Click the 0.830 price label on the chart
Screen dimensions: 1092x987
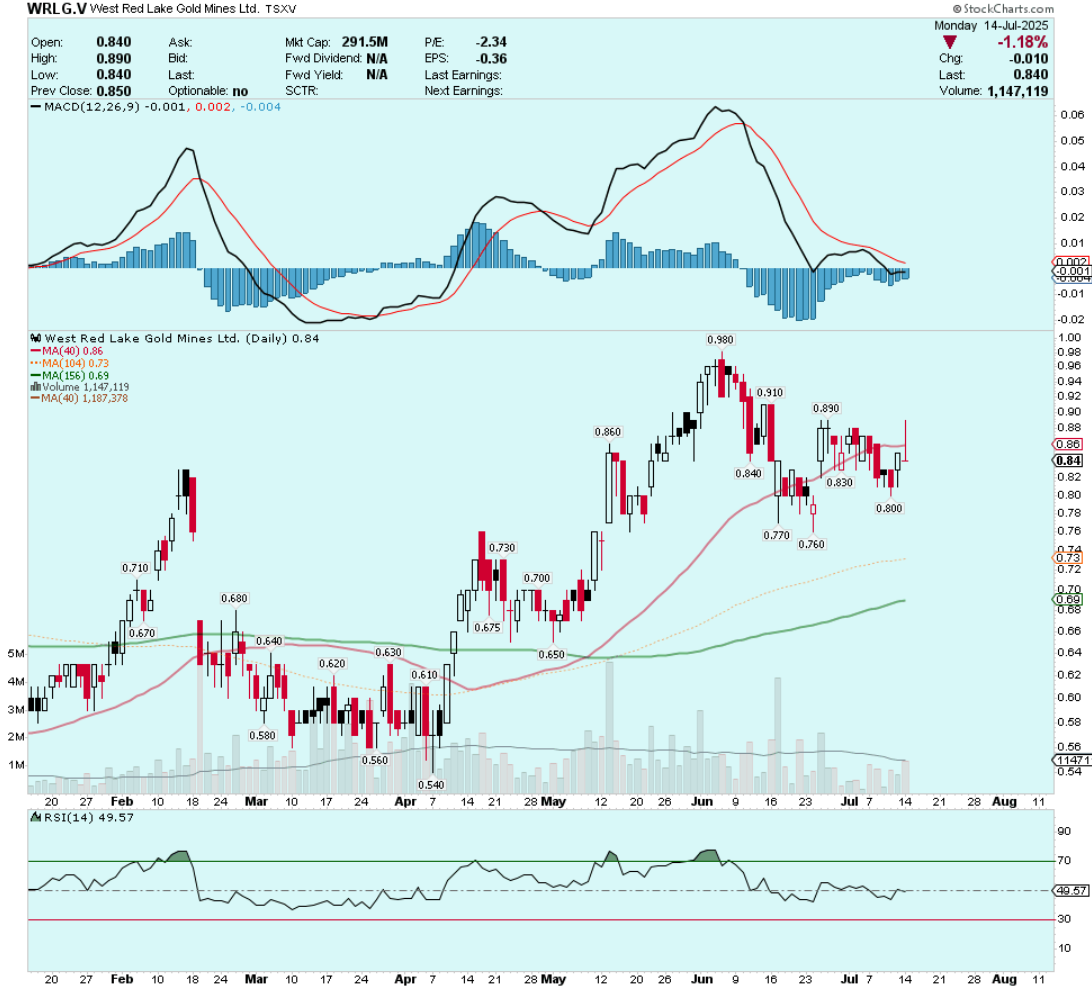coord(839,483)
